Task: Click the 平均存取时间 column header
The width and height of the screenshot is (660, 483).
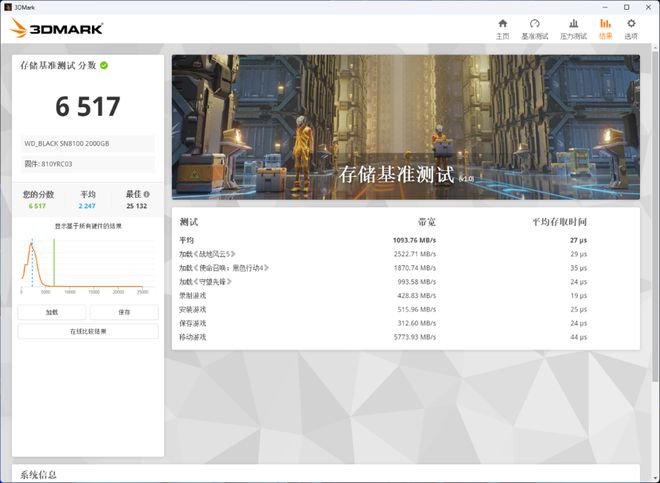Action: (559, 222)
